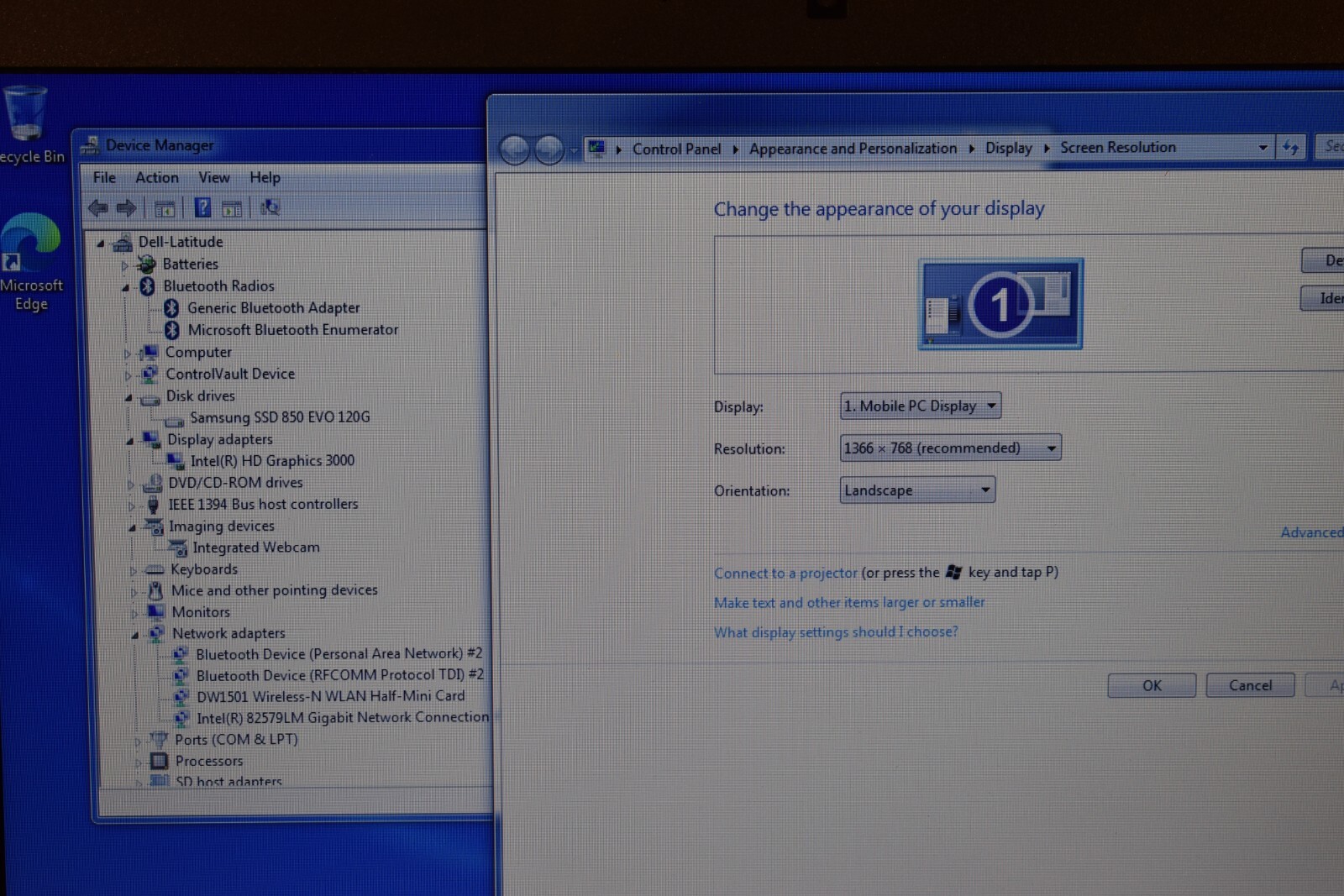Select Intel(R) 82579LM Gigabit Network Connection

click(x=343, y=717)
